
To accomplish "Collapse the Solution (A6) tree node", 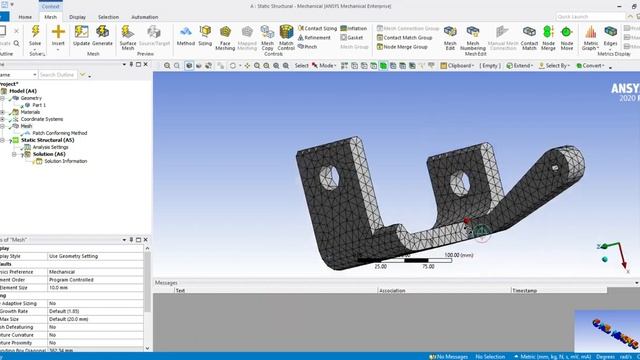I will [14, 154].
